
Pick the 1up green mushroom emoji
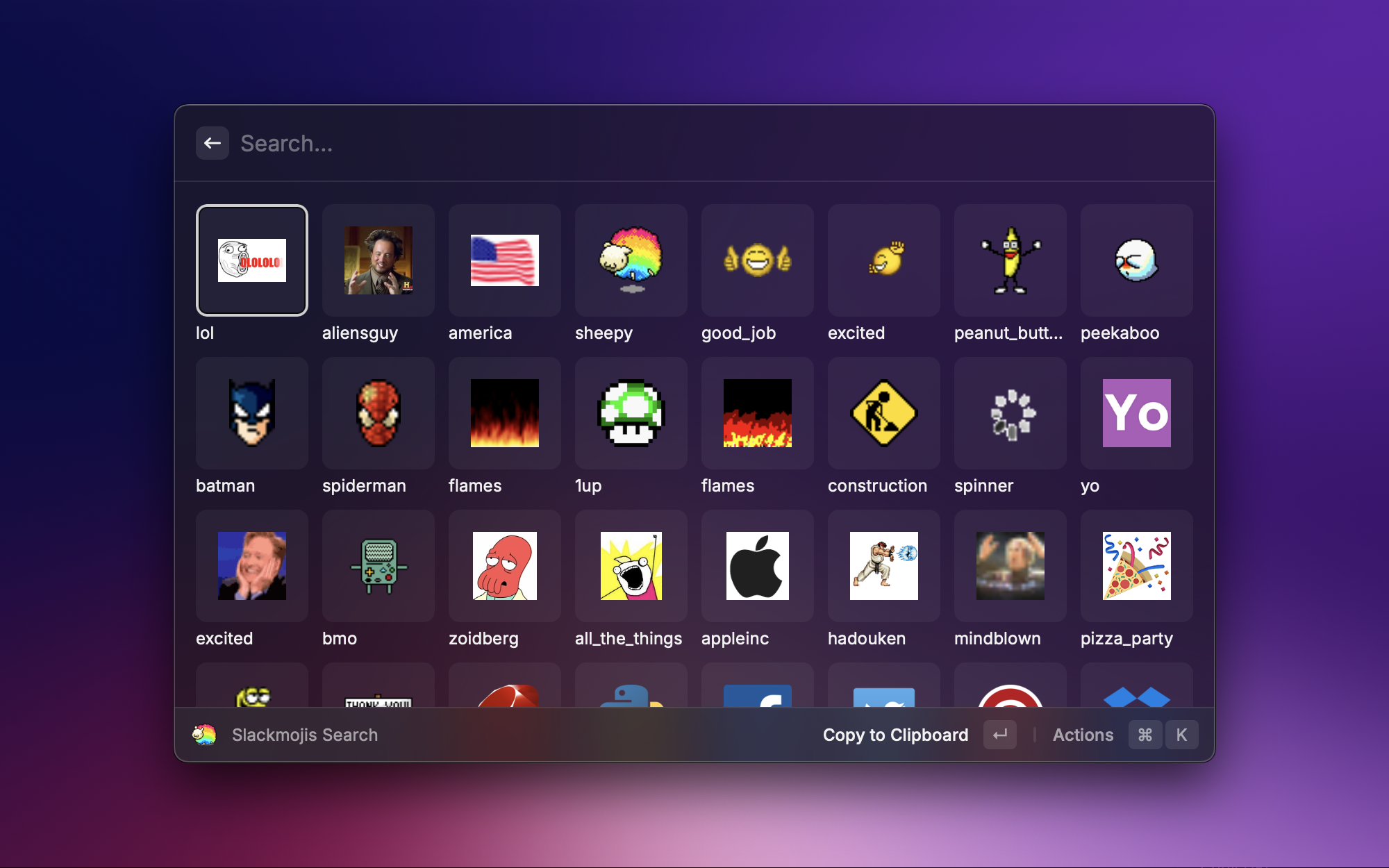(x=631, y=413)
